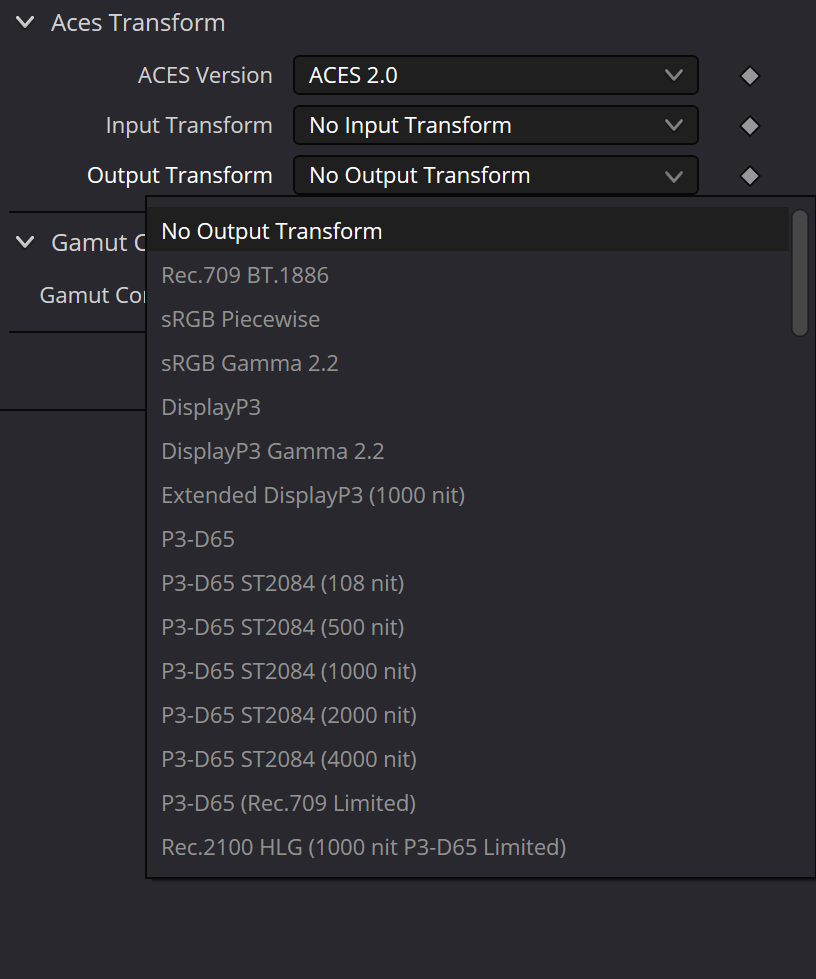816x979 pixels.
Task: Select P3-D65 ST2084 (1000 nit)
Action: click(468, 671)
